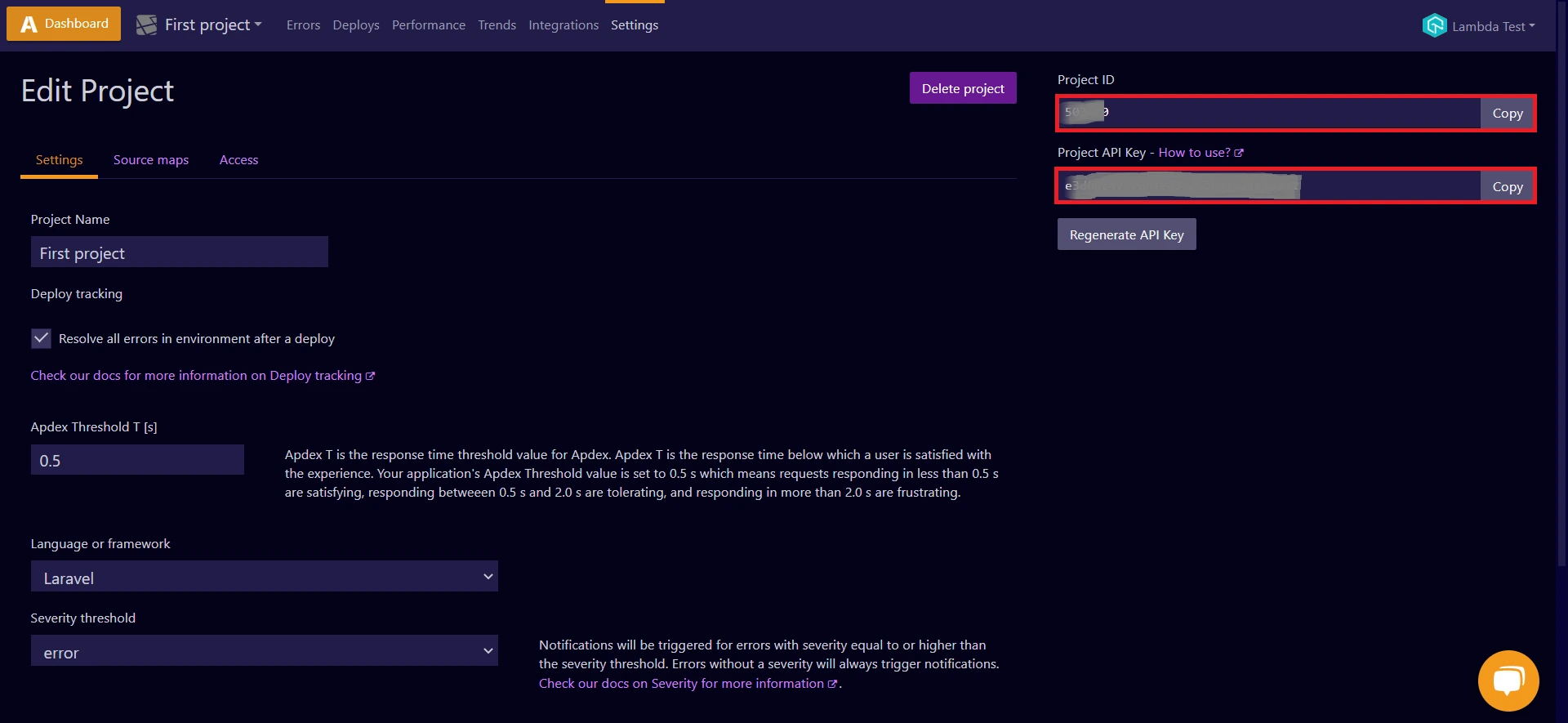This screenshot has height=723, width=1568.
Task: Expand the Language or framework dropdown
Action: (x=264, y=577)
